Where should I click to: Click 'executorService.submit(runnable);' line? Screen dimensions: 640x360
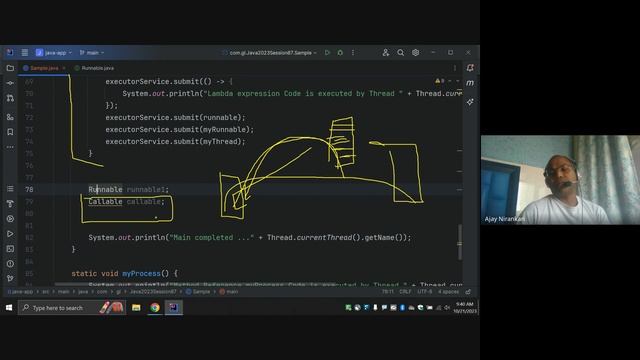175,118
